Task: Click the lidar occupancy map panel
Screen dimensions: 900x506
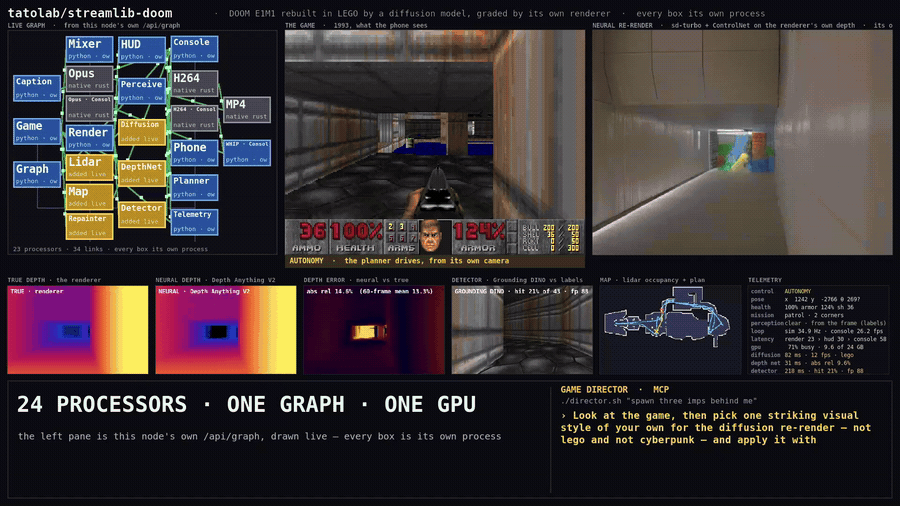Action: click(x=670, y=330)
